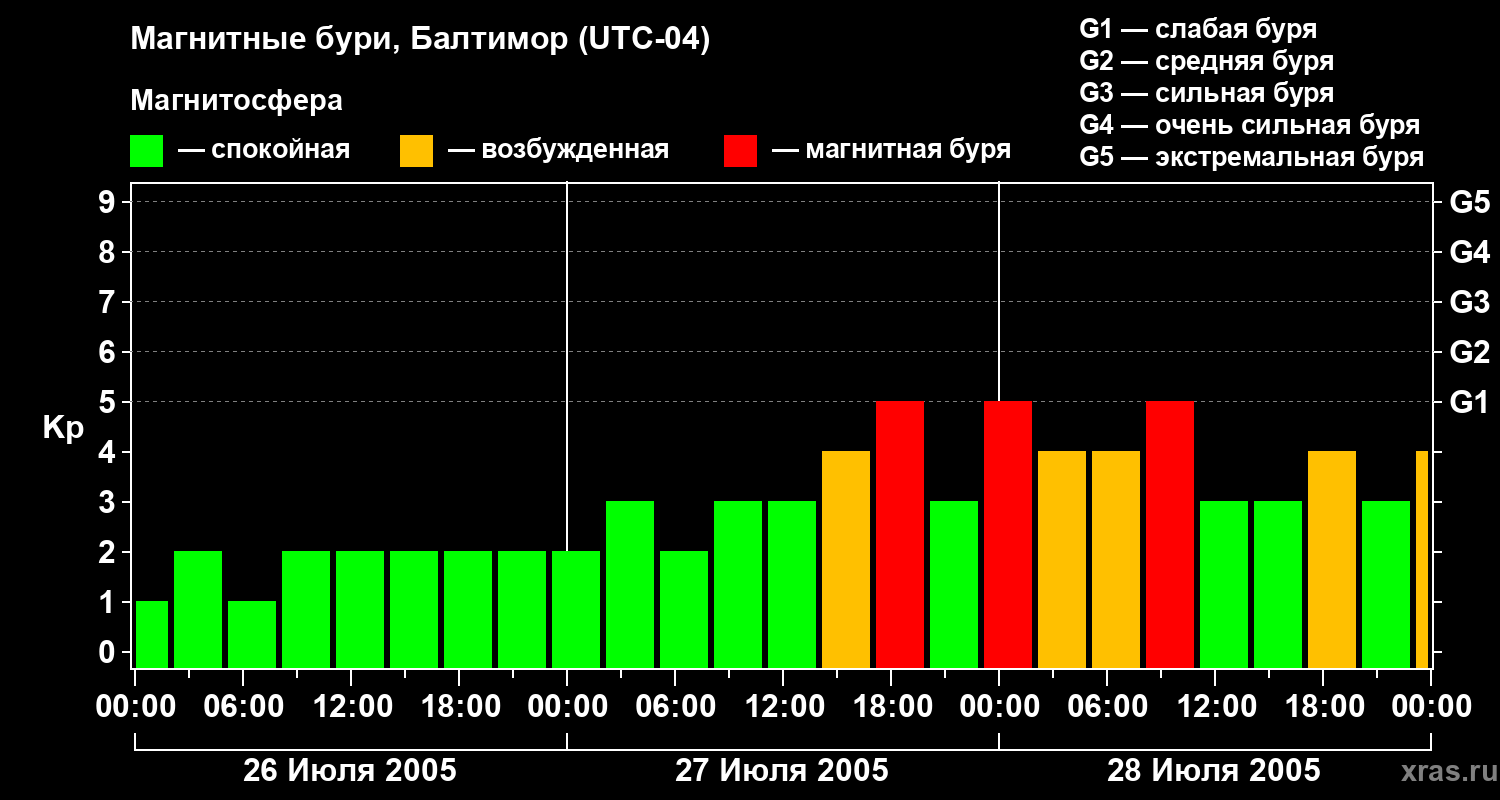Click the green bar at 21:00 on 28 Июля
Image resolution: width=1500 pixels, height=800 pixels.
(x=1386, y=584)
